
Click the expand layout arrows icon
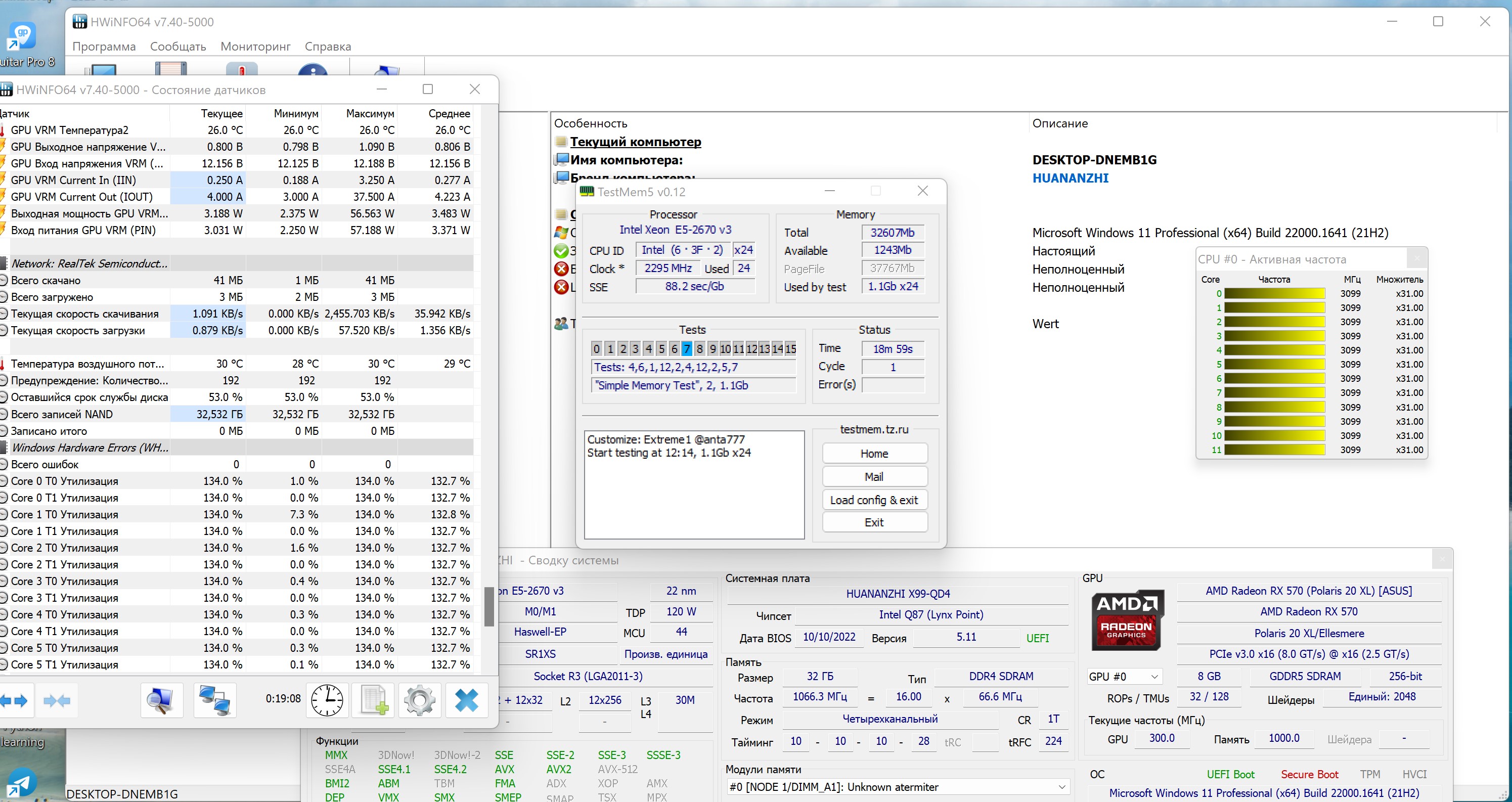point(14,700)
